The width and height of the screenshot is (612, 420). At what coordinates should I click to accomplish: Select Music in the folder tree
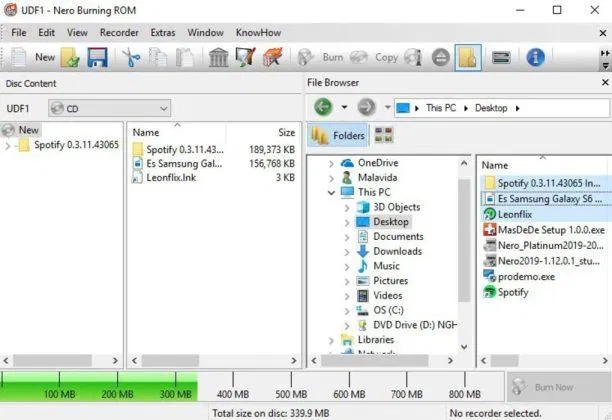pyautogui.click(x=386, y=266)
